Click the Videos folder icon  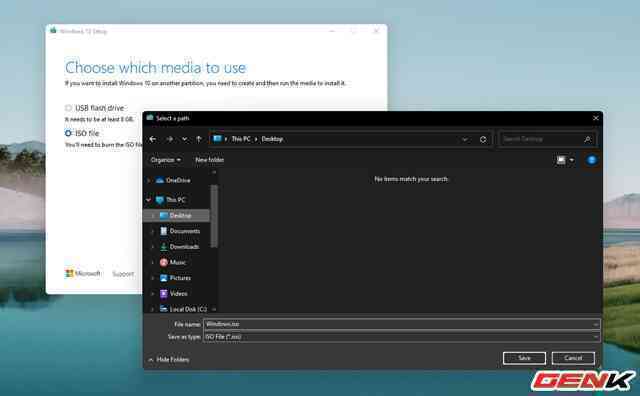[x=164, y=294]
